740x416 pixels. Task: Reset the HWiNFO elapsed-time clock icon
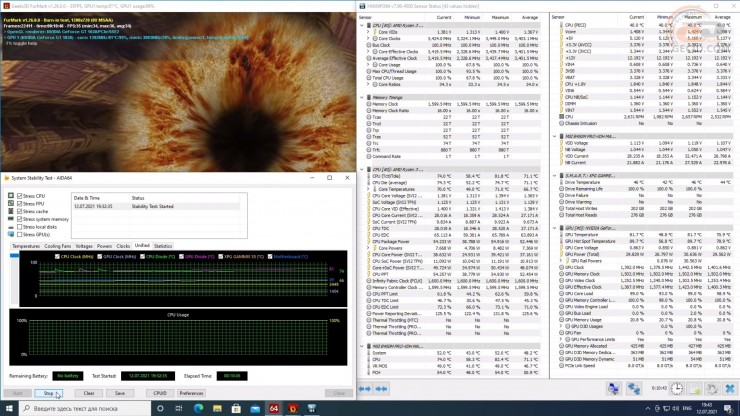pyautogui.click(x=677, y=388)
